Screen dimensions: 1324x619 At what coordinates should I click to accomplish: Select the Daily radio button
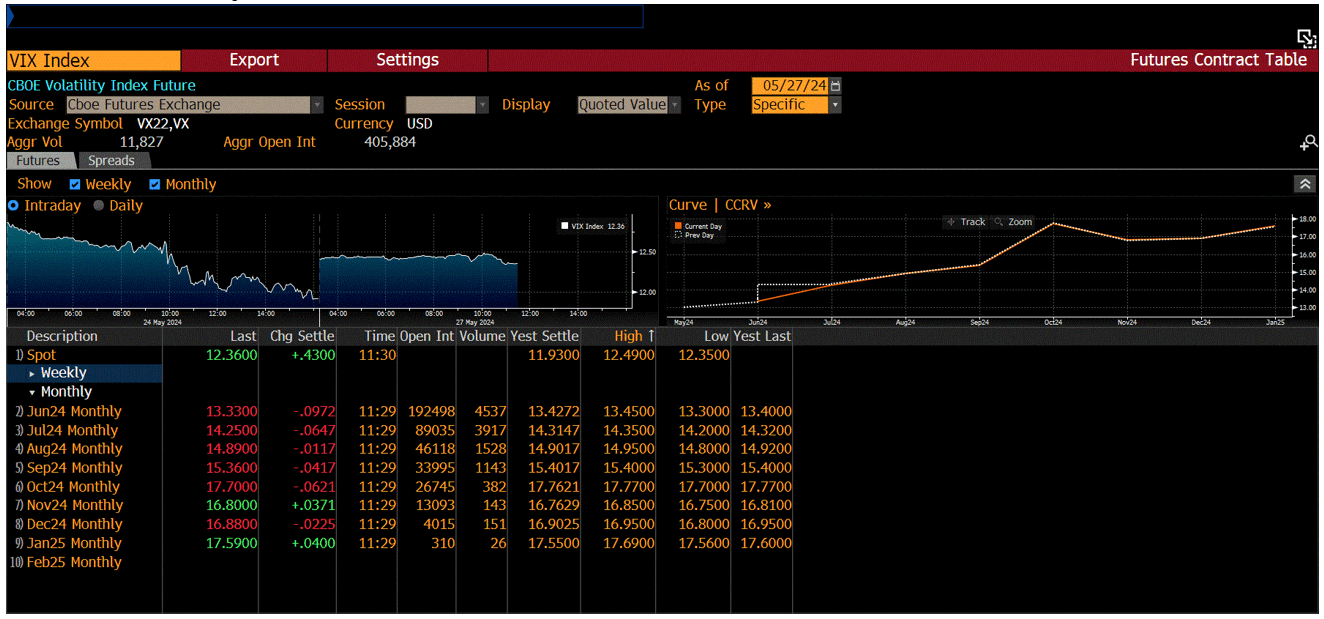(97, 205)
